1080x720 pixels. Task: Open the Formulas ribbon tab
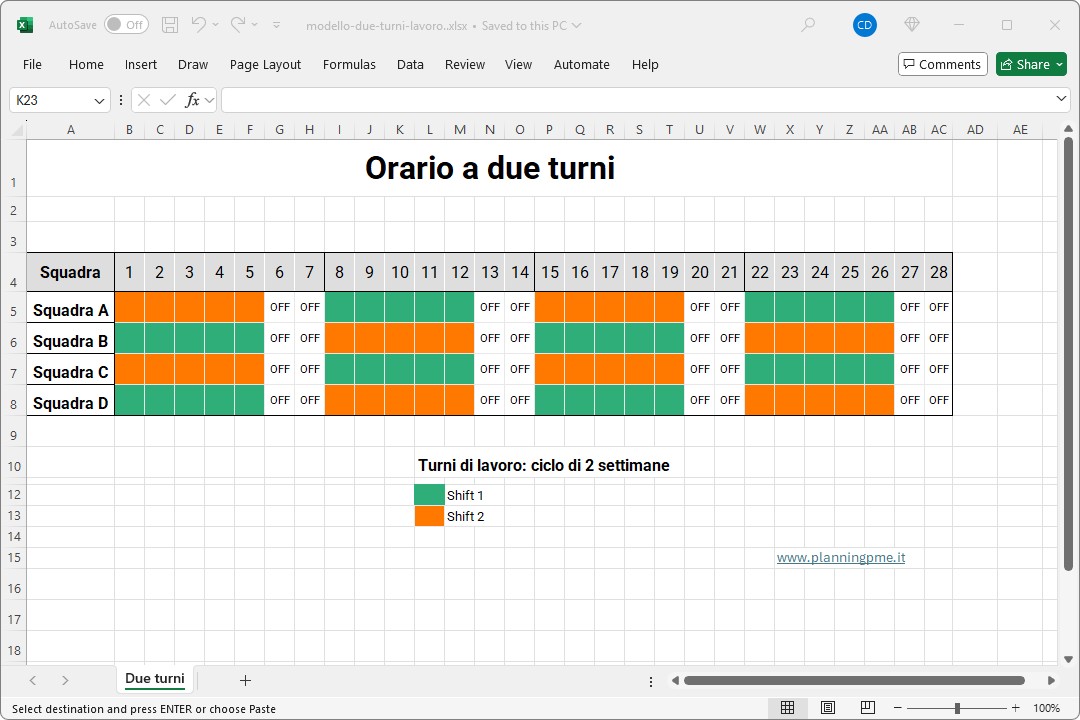pyautogui.click(x=349, y=64)
